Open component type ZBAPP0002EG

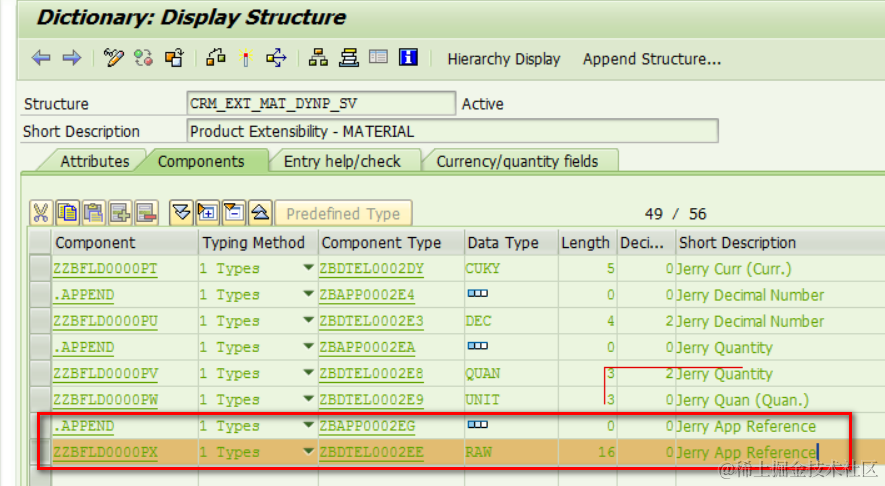click(x=367, y=426)
